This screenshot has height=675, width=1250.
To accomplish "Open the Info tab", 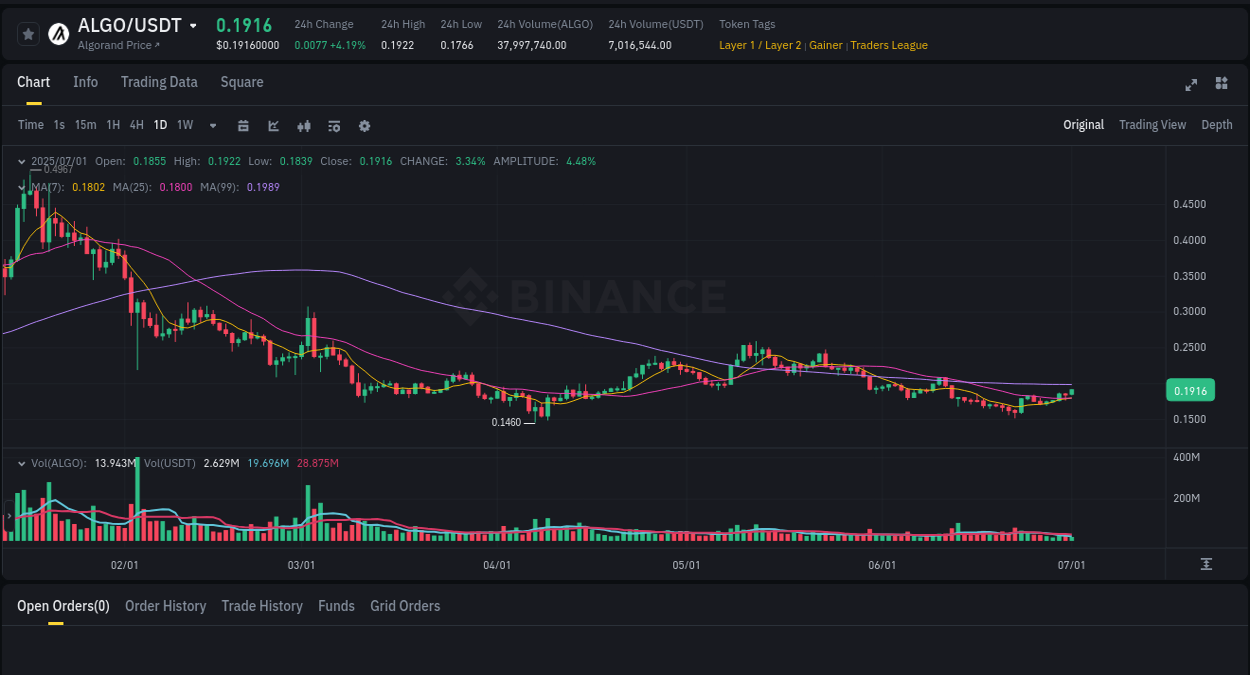I will point(85,82).
